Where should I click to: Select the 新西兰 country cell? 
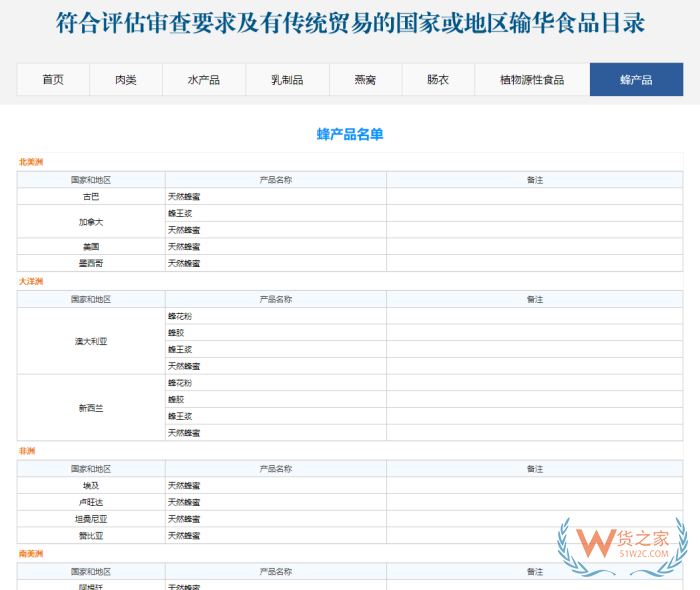coord(91,408)
